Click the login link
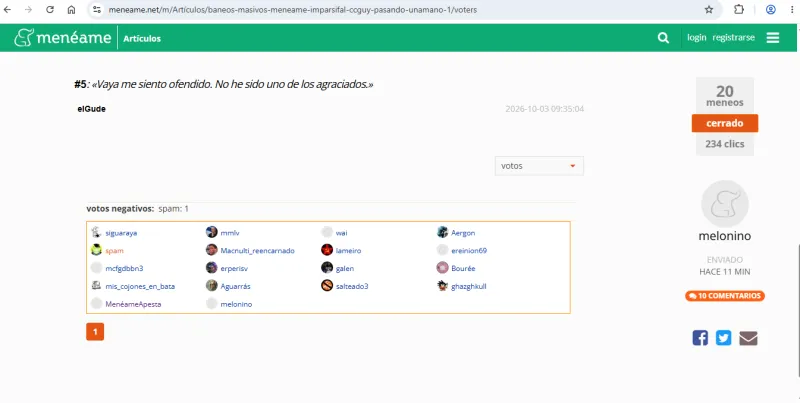This screenshot has height=403, width=800. (x=696, y=38)
